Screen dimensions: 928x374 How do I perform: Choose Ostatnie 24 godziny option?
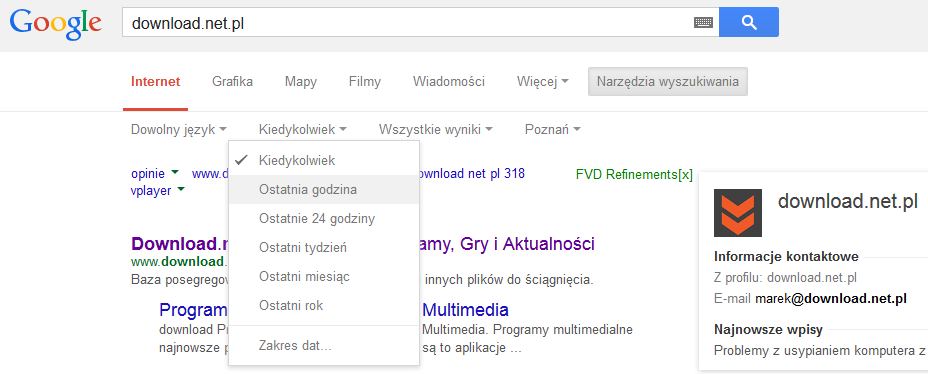pos(324,219)
